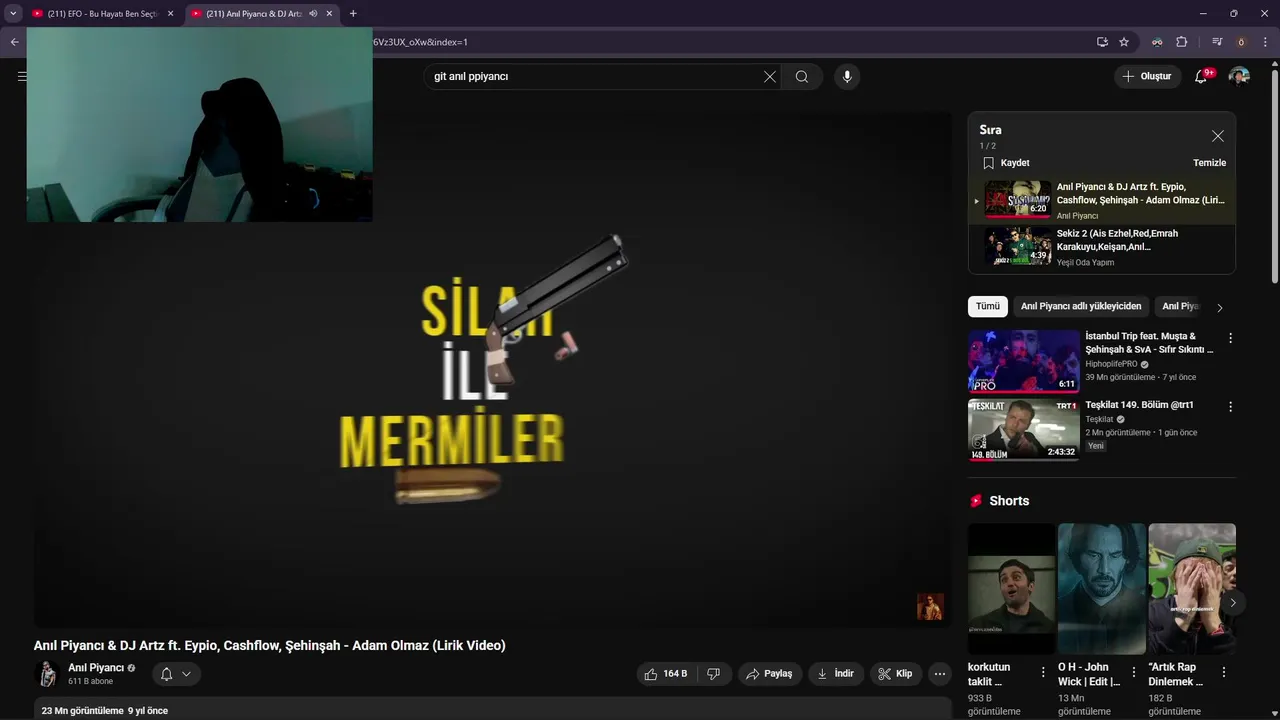This screenshot has width=1280, height=720.
Task: Share the video with Paylaş
Action: coord(769,674)
